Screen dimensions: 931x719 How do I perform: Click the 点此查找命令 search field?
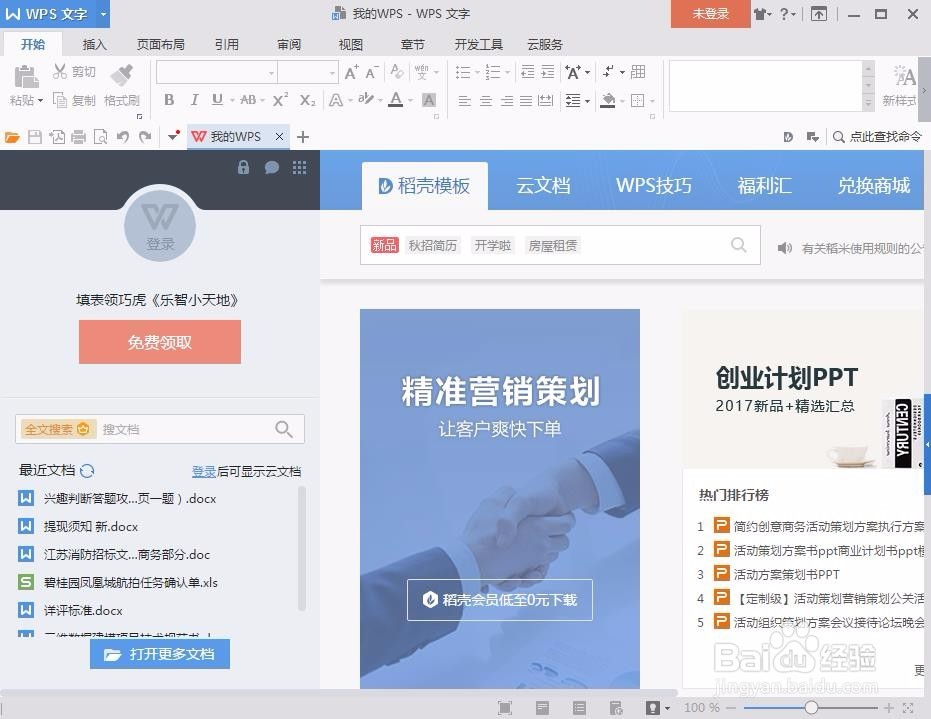point(877,137)
